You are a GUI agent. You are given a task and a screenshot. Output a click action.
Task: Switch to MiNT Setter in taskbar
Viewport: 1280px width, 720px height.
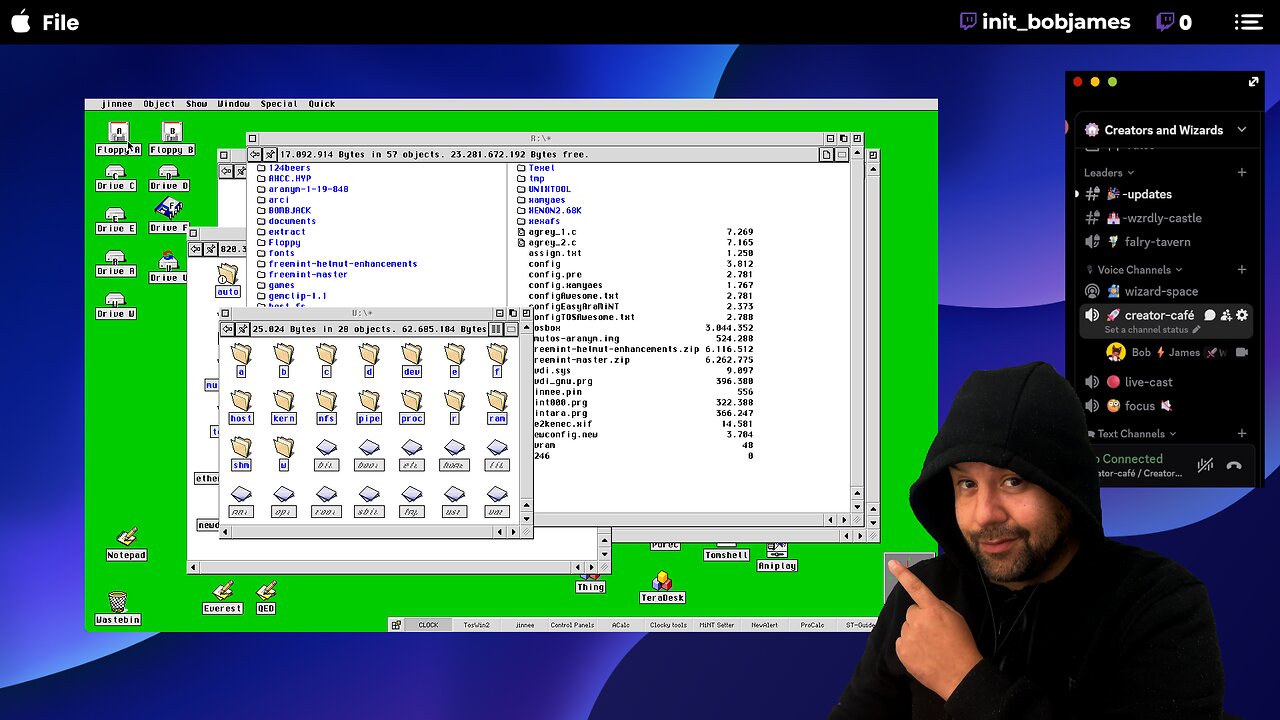click(x=716, y=625)
